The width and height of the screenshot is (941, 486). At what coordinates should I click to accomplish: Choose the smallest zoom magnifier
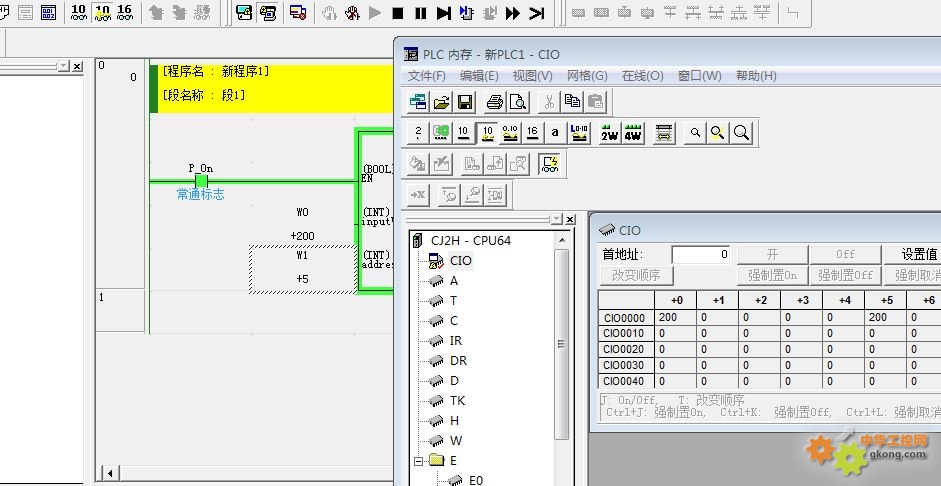click(695, 133)
